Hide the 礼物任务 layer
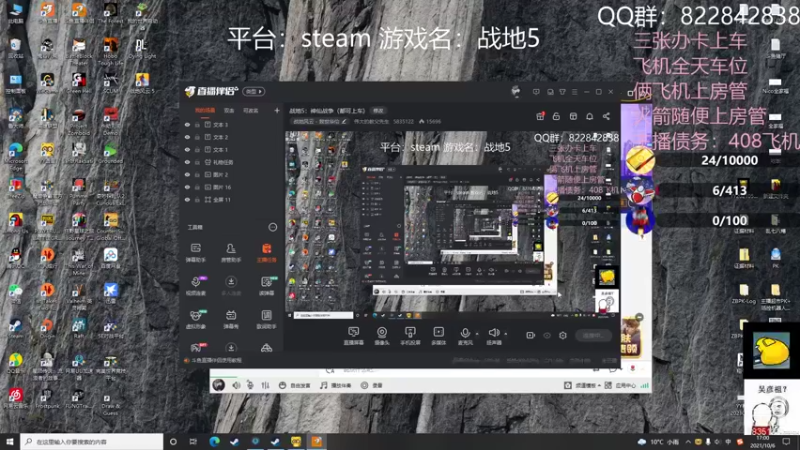 [187, 162]
